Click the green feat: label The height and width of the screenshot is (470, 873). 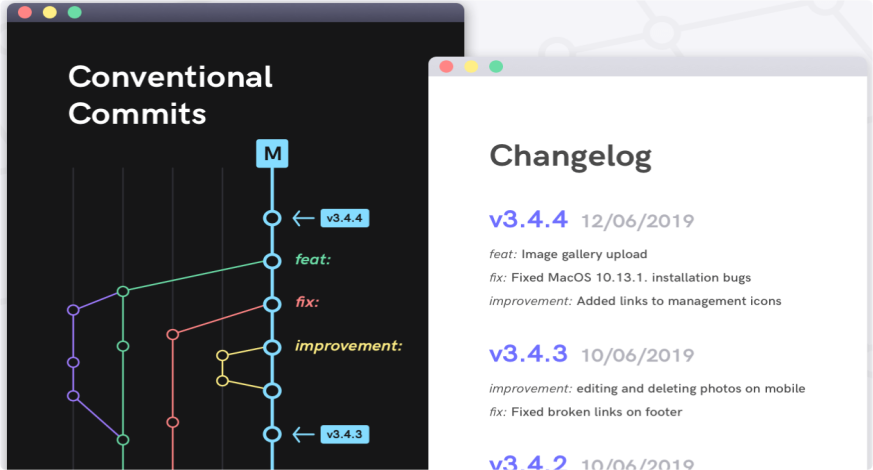(313, 260)
